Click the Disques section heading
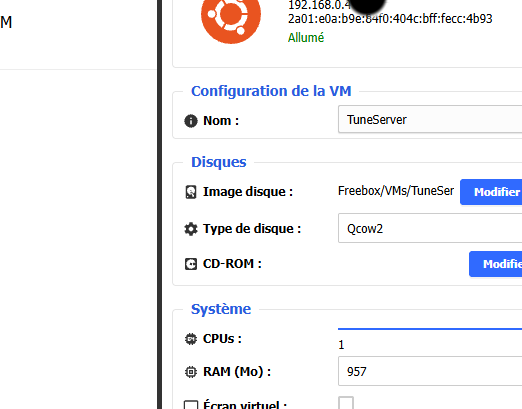The image size is (522, 409). (219, 162)
